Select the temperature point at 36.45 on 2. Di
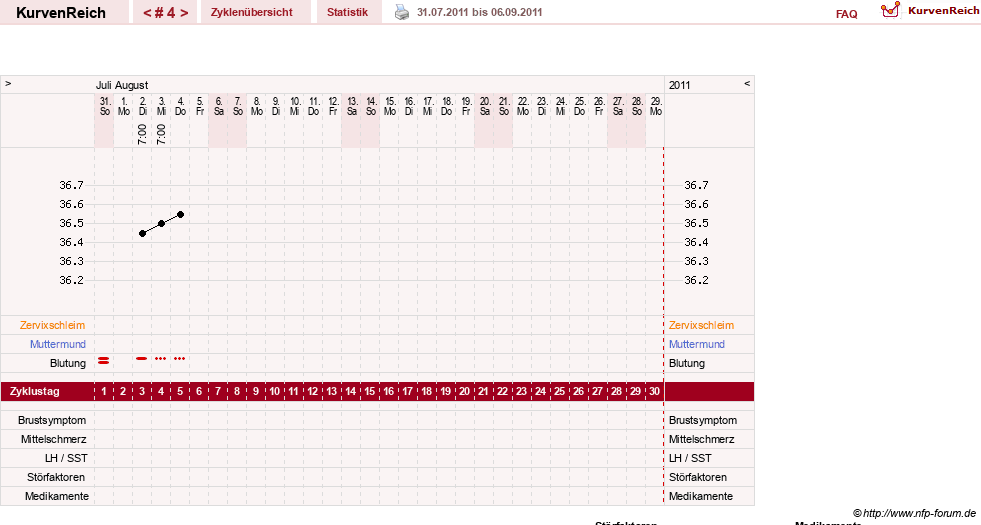This screenshot has width=981, height=525. pyautogui.click(x=143, y=233)
